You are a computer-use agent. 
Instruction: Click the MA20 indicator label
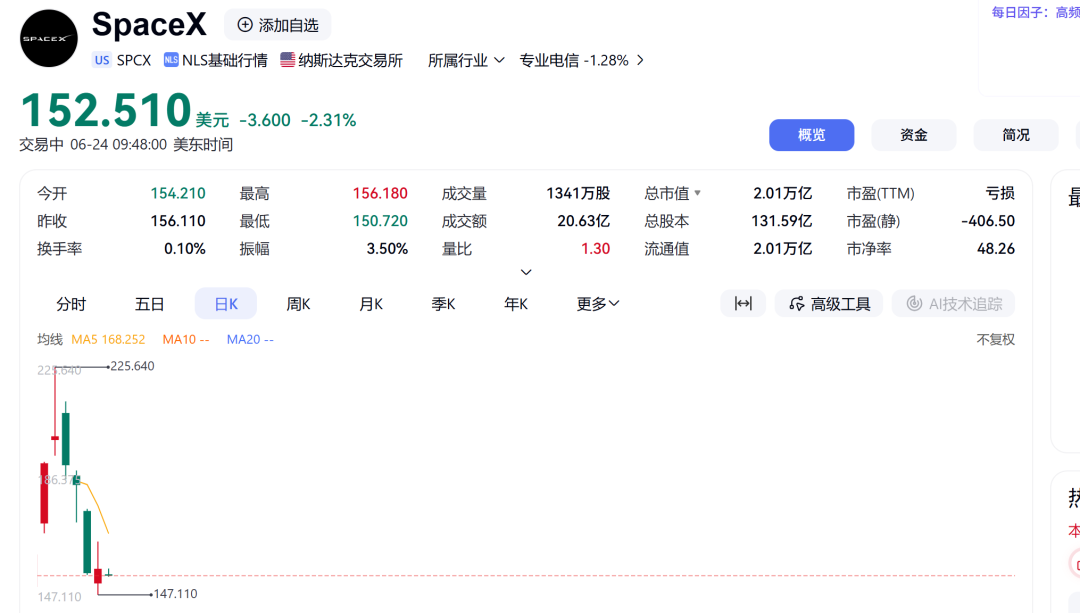(x=250, y=340)
